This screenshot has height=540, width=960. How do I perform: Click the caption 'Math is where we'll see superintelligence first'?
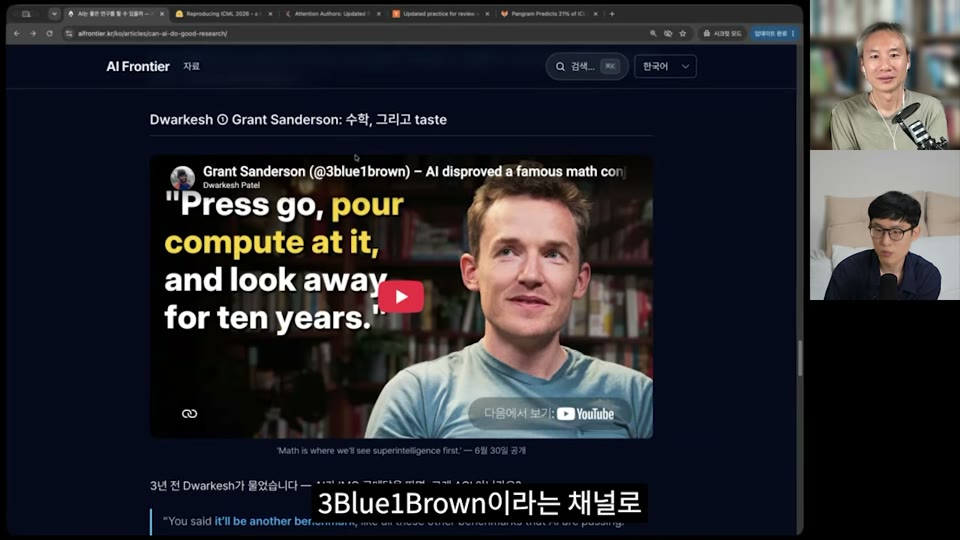[401, 451]
